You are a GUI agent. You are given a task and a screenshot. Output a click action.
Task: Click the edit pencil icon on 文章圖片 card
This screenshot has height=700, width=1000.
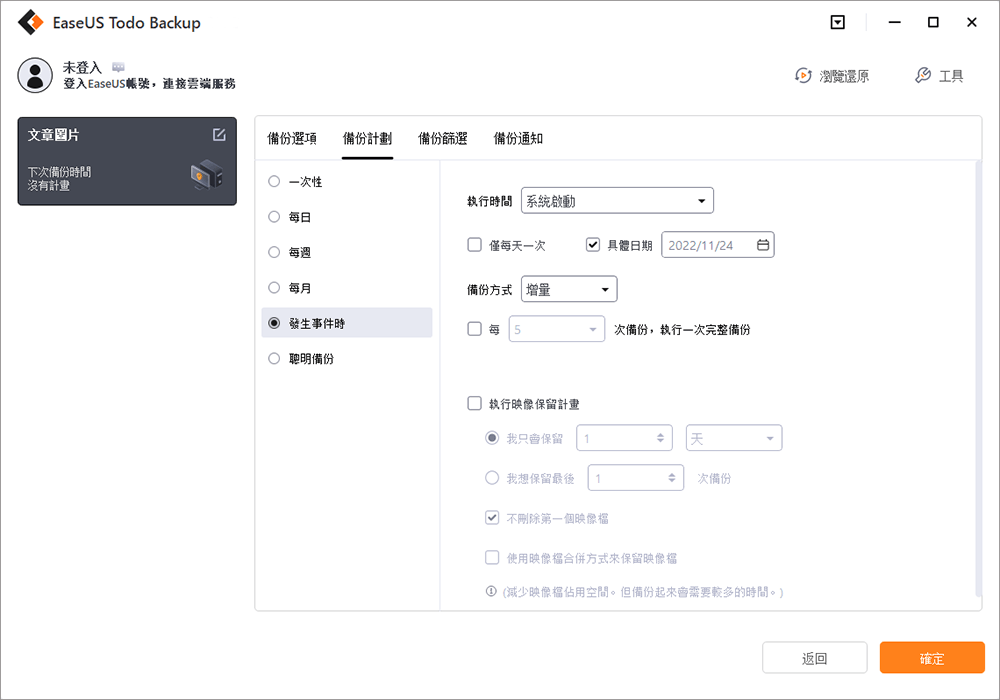click(x=219, y=133)
